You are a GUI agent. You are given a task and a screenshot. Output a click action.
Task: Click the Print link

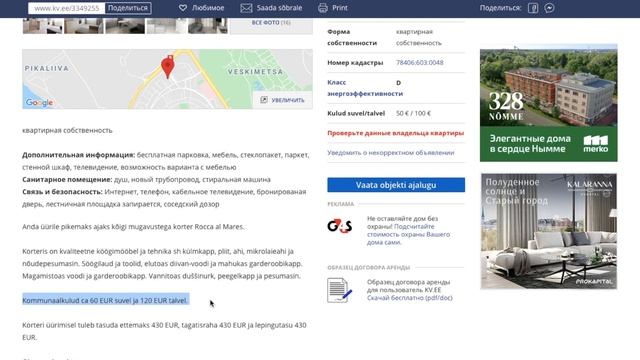click(340, 8)
